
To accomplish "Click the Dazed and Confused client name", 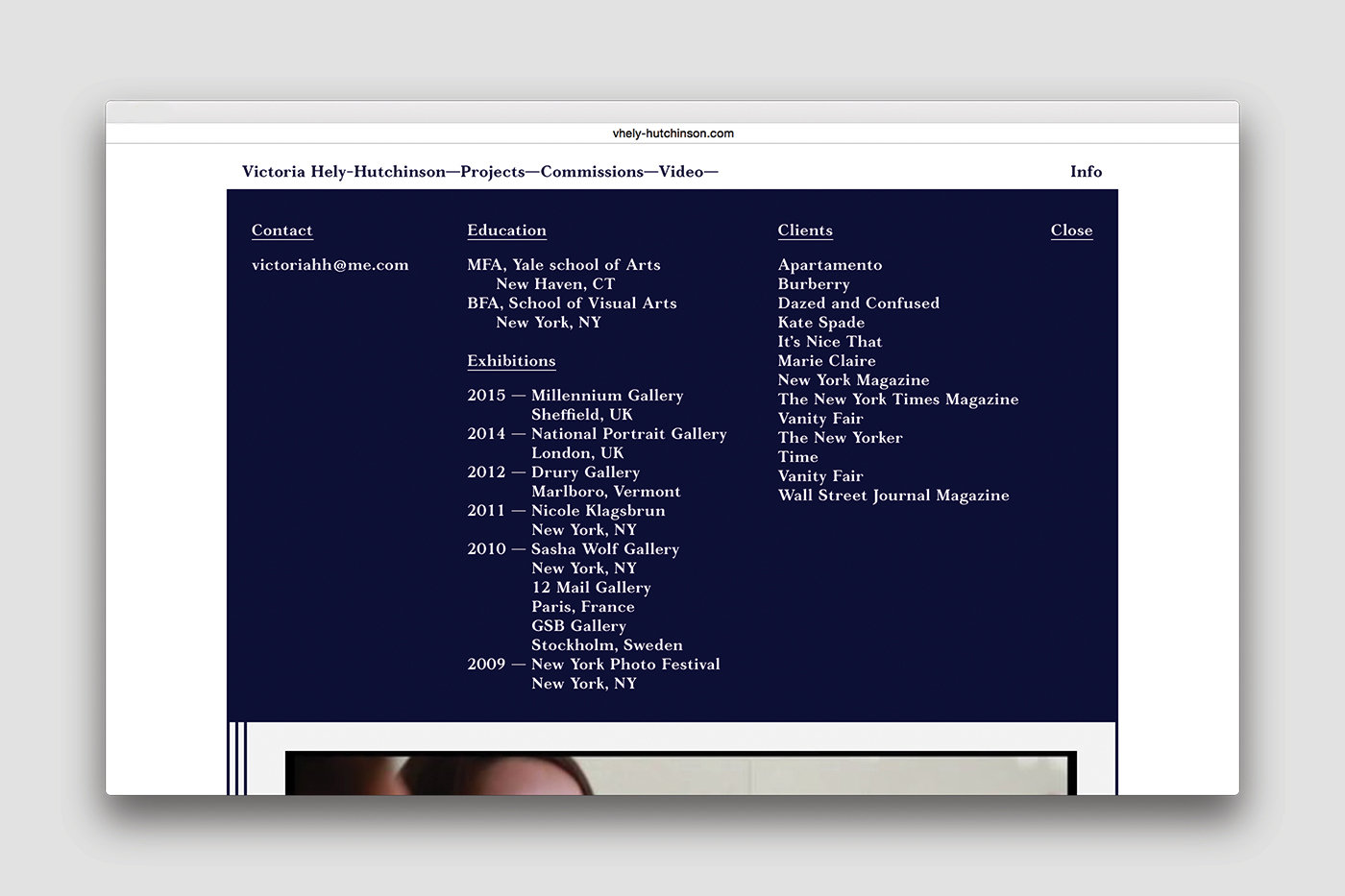I will point(859,303).
